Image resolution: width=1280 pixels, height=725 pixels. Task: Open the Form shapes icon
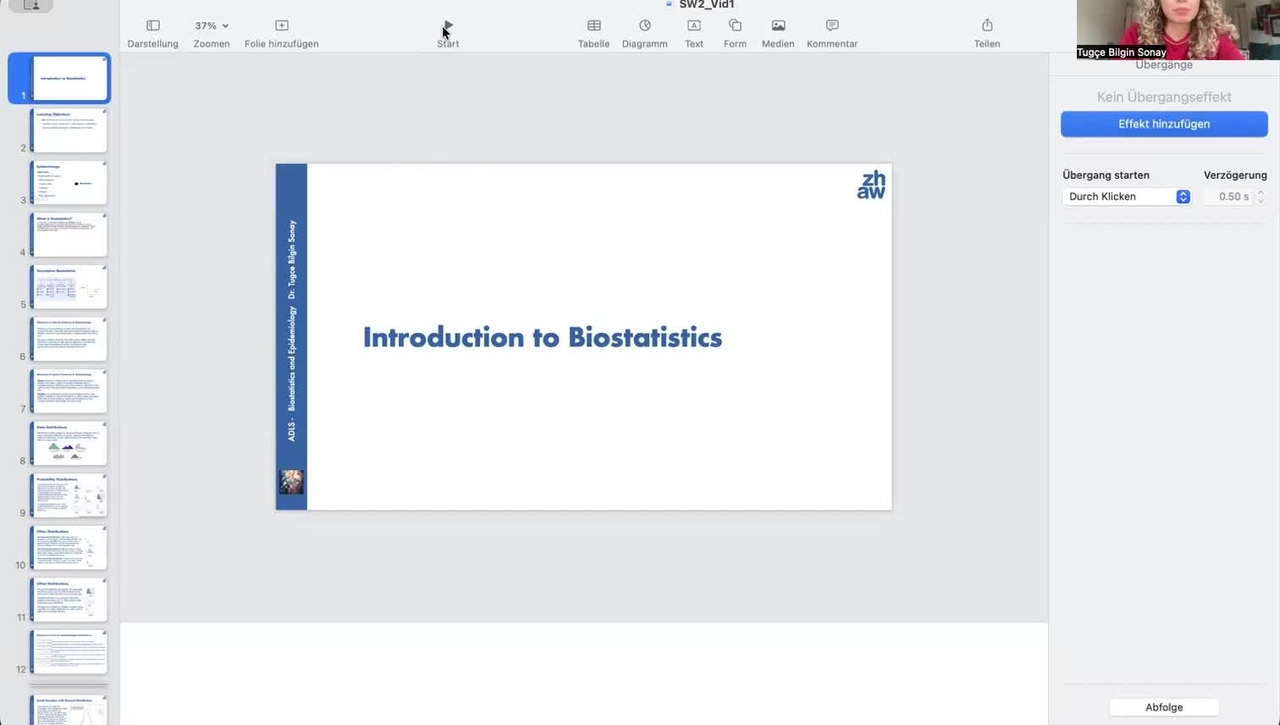tap(735, 26)
